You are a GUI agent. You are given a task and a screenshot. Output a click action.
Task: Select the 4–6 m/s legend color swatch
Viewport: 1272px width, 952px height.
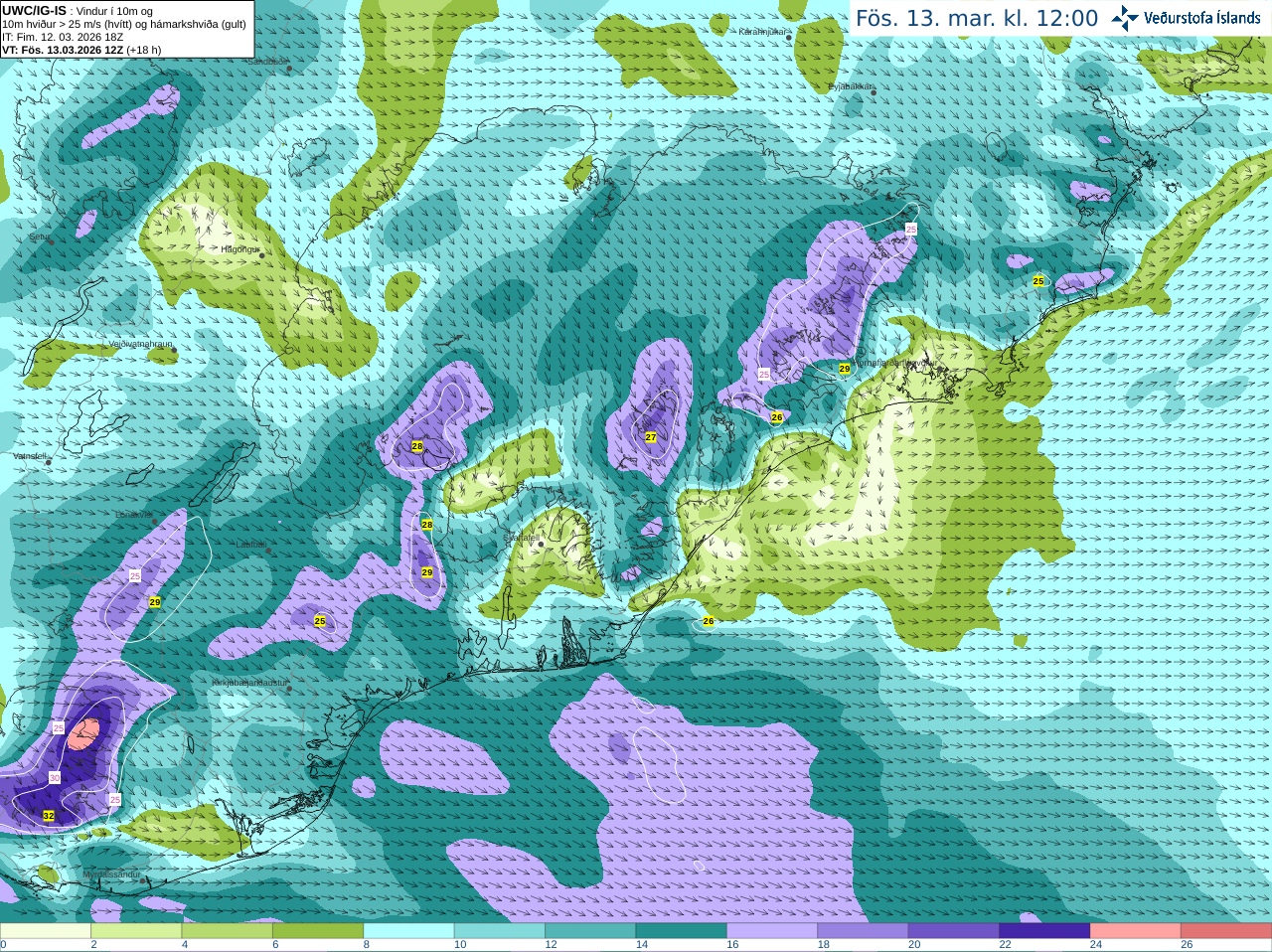click(228, 931)
